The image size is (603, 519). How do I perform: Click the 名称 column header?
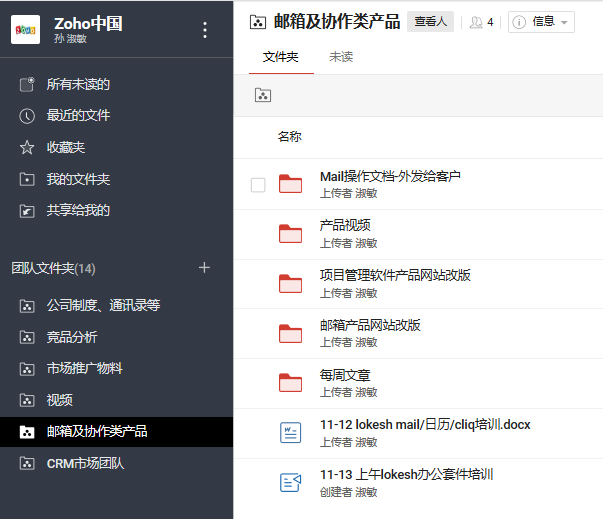289,137
